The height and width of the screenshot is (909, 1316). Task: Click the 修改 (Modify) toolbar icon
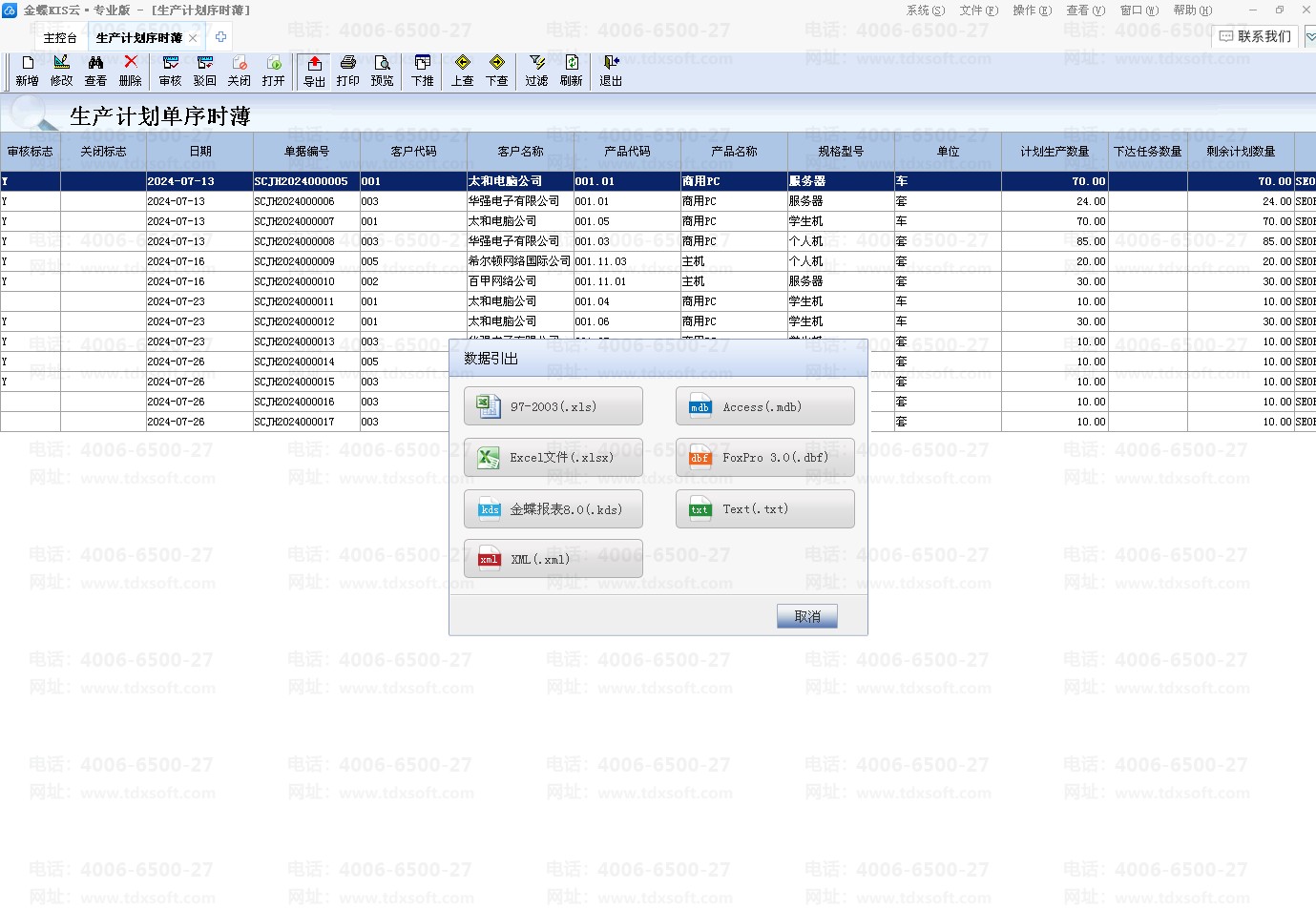(61, 72)
